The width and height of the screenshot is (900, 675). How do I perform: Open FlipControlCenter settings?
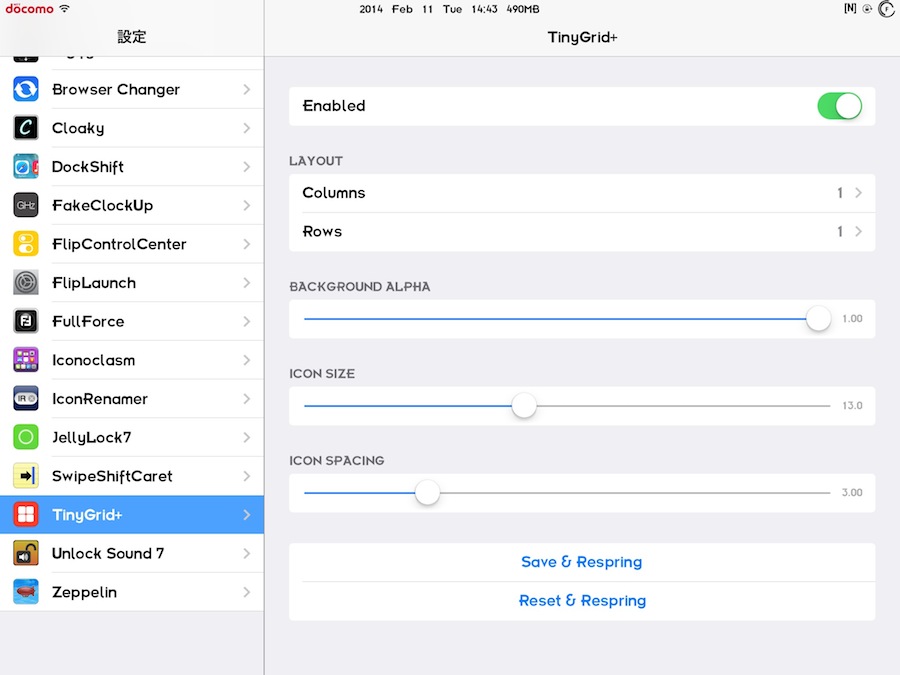click(x=132, y=244)
